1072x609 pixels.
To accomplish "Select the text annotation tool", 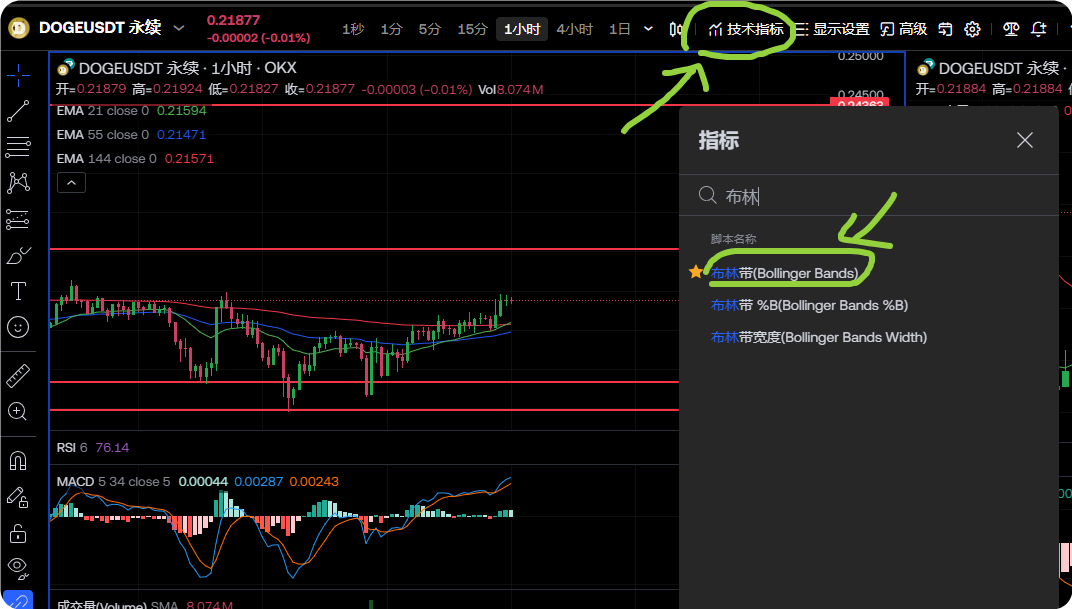I will tap(18, 291).
